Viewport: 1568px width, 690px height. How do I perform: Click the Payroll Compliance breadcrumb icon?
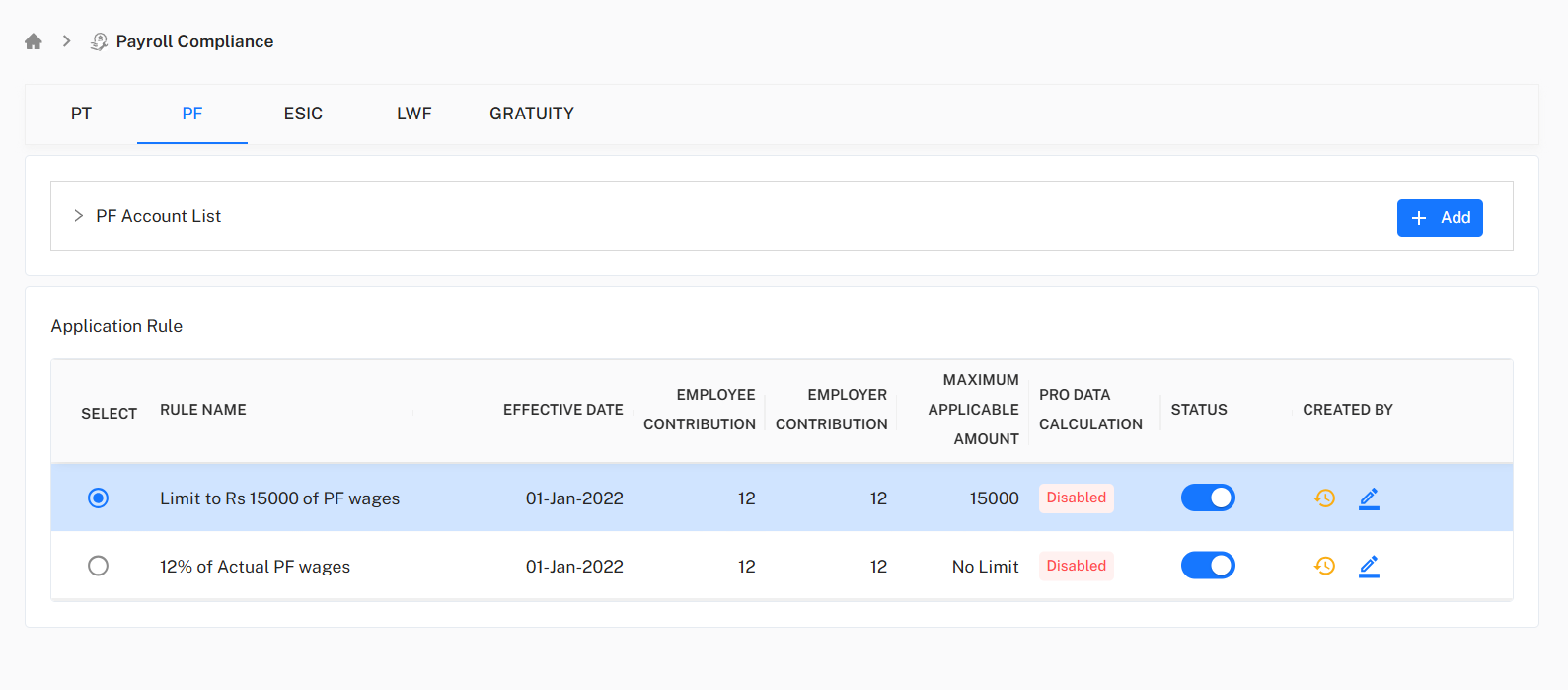pyautogui.click(x=99, y=41)
